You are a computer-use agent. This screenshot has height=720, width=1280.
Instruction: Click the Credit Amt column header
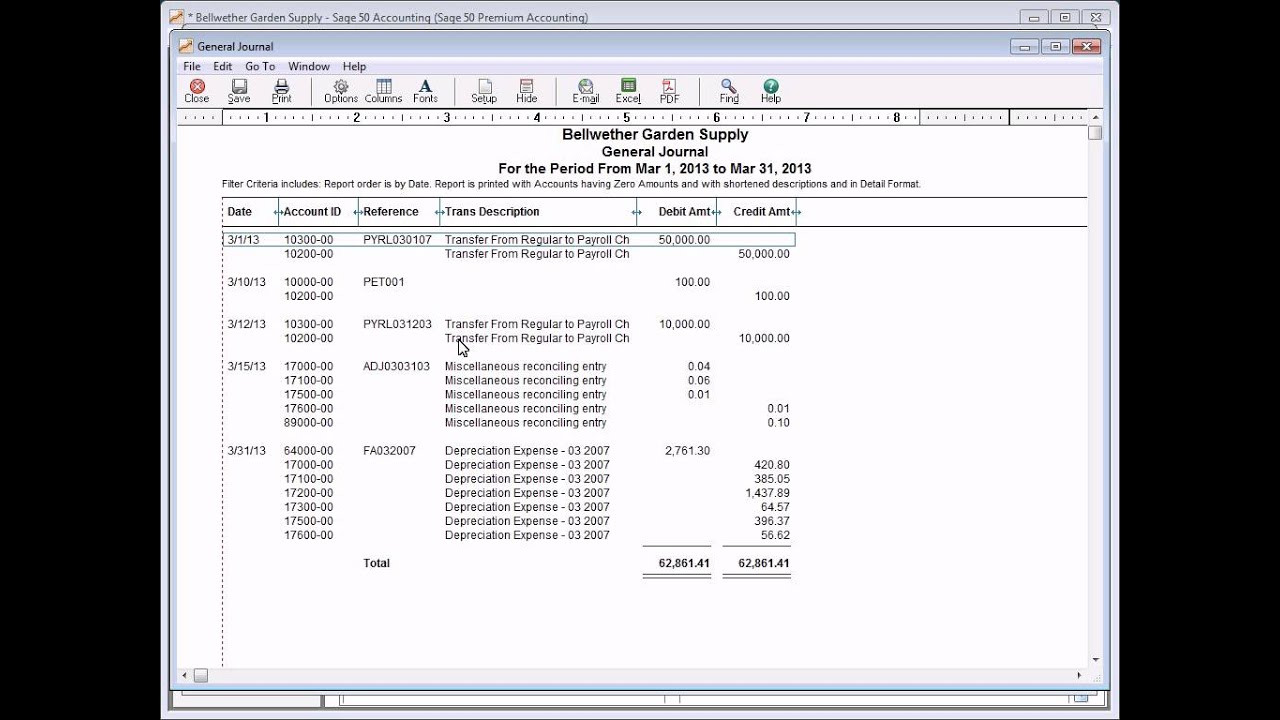click(x=762, y=212)
